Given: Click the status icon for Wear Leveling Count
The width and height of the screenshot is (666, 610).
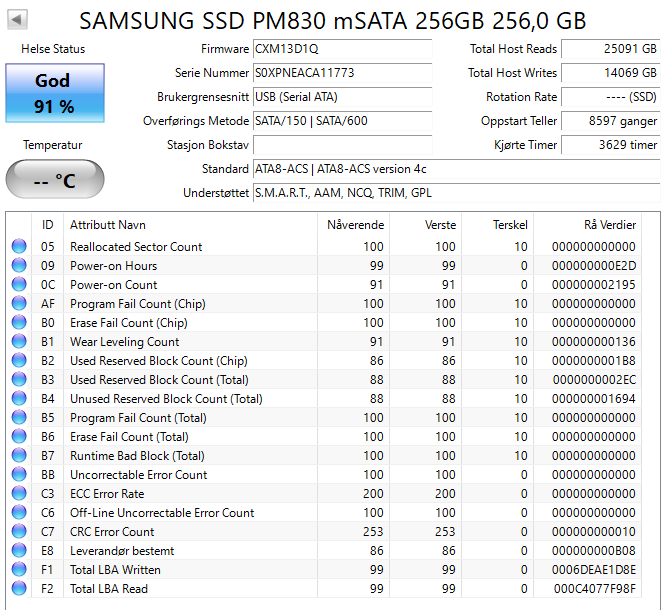Looking at the screenshot, I should (x=19, y=342).
